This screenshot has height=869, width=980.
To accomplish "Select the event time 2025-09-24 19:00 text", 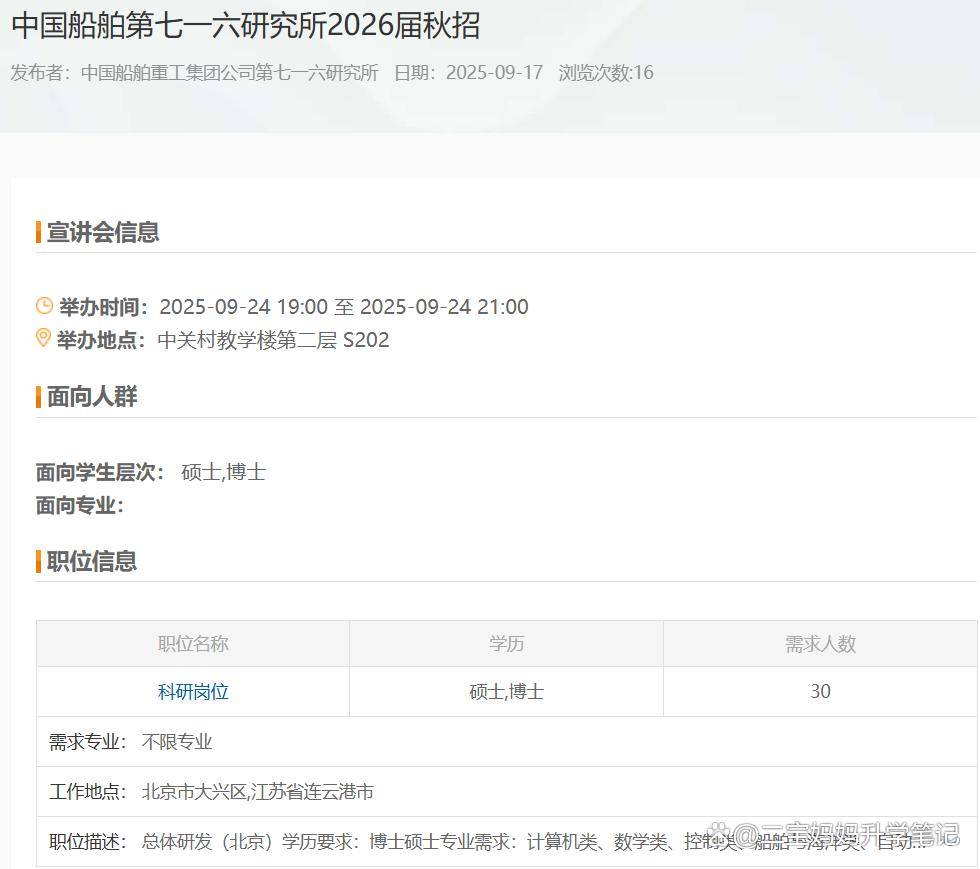I will click(x=243, y=307).
